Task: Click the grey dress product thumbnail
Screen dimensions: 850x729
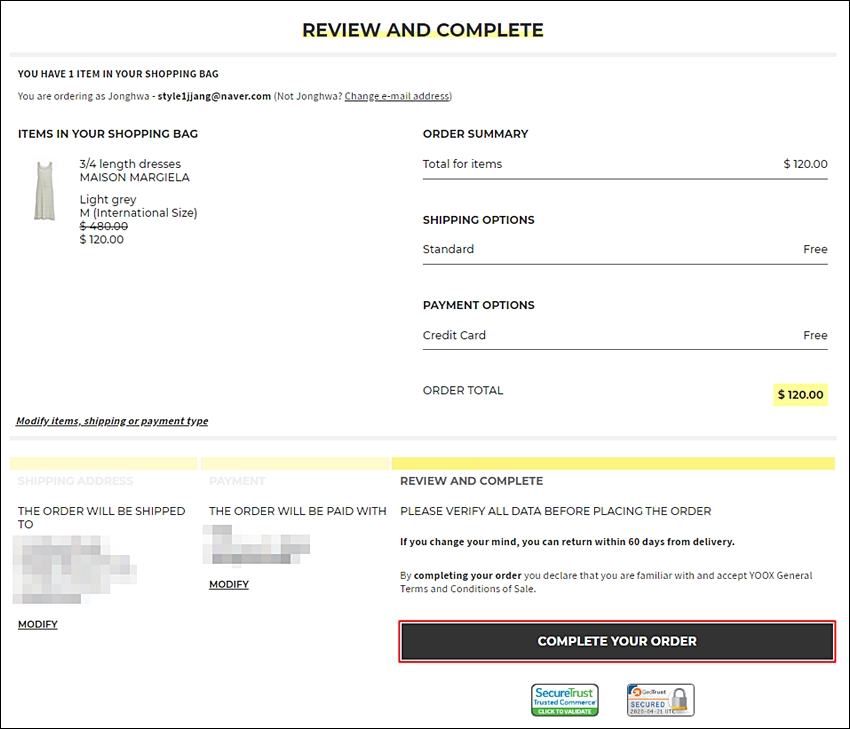Action: 44,191
